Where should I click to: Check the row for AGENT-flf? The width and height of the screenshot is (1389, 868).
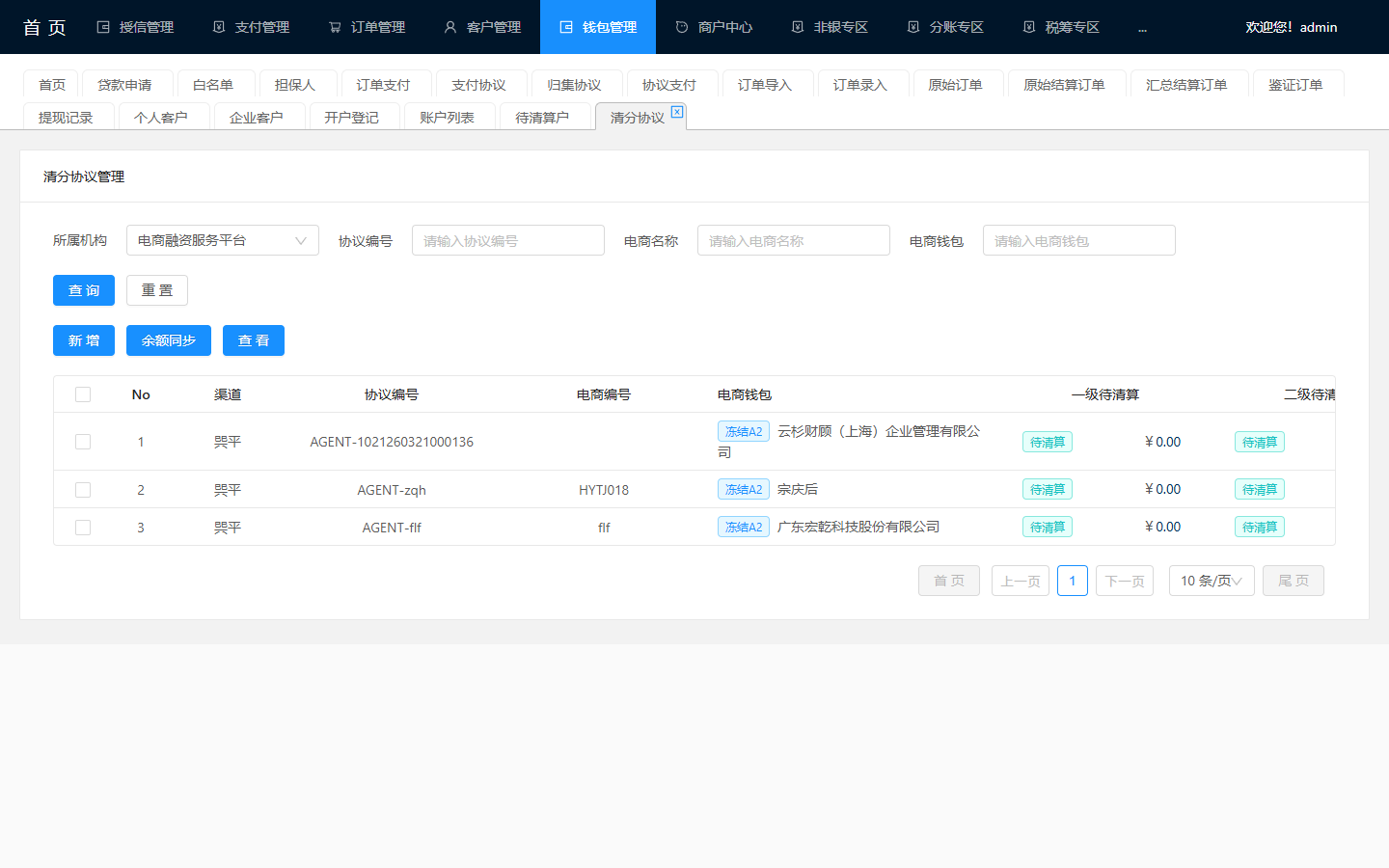(x=83, y=528)
